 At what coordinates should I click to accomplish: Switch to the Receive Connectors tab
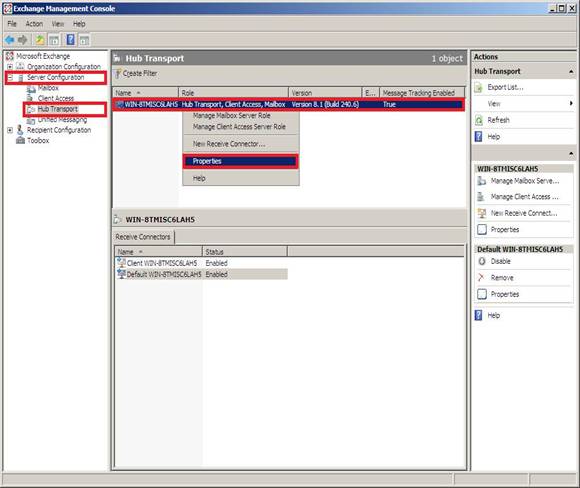pyautogui.click(x=143, y=237)
